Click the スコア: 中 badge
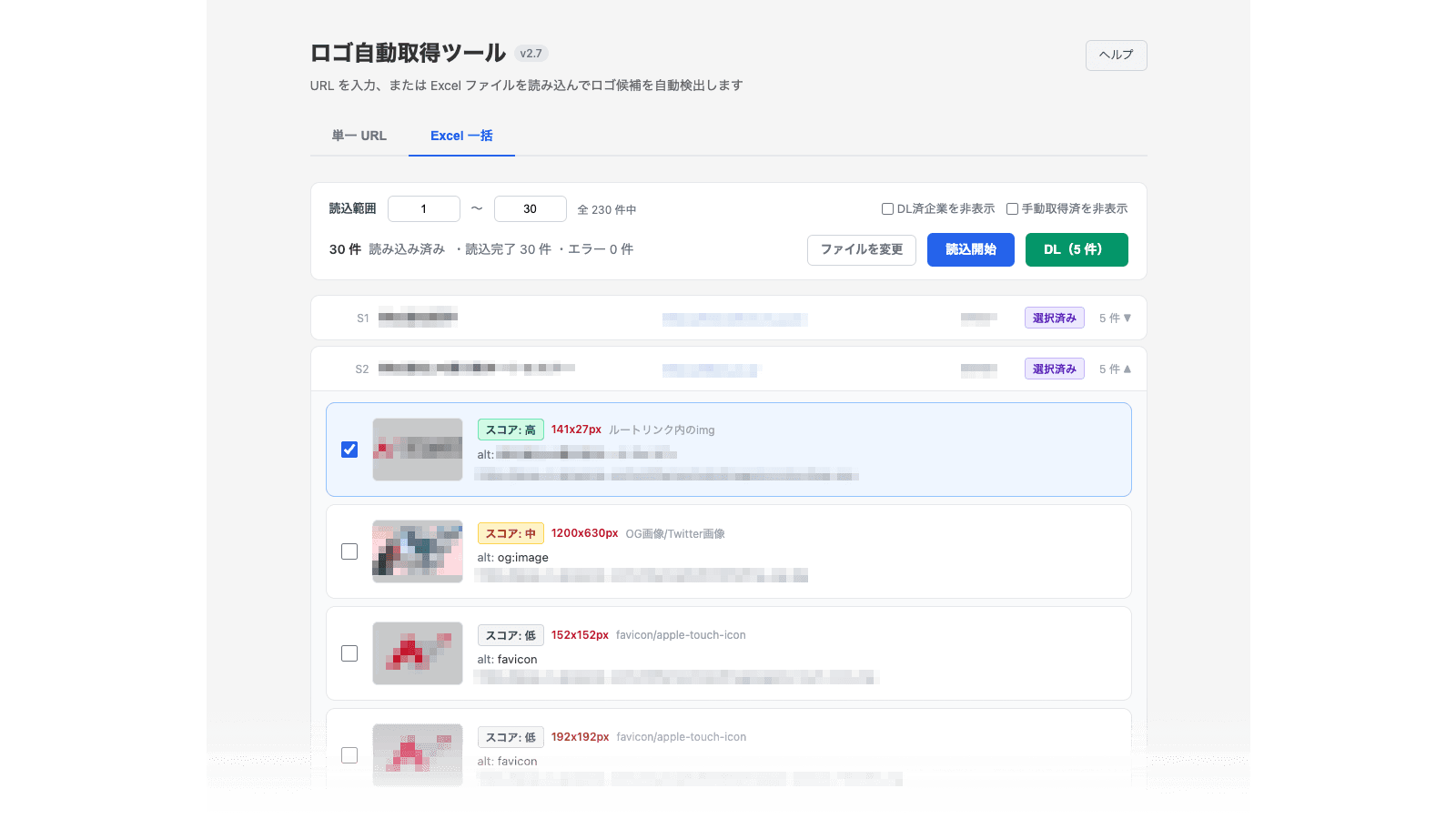Screen dimensions: 1456x819 [511, 533]
